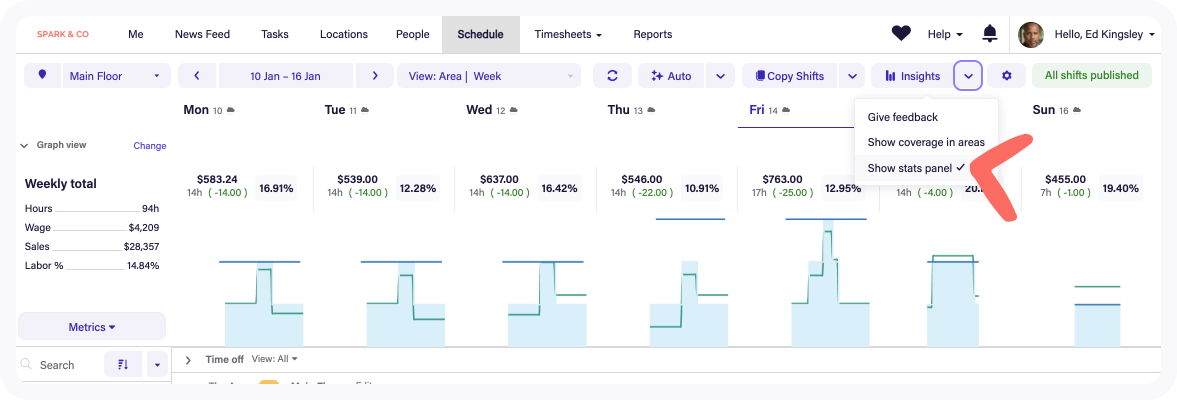Go to next week arrow
1177x400 pixels.
pyautogui.click(x=374, y=76)
